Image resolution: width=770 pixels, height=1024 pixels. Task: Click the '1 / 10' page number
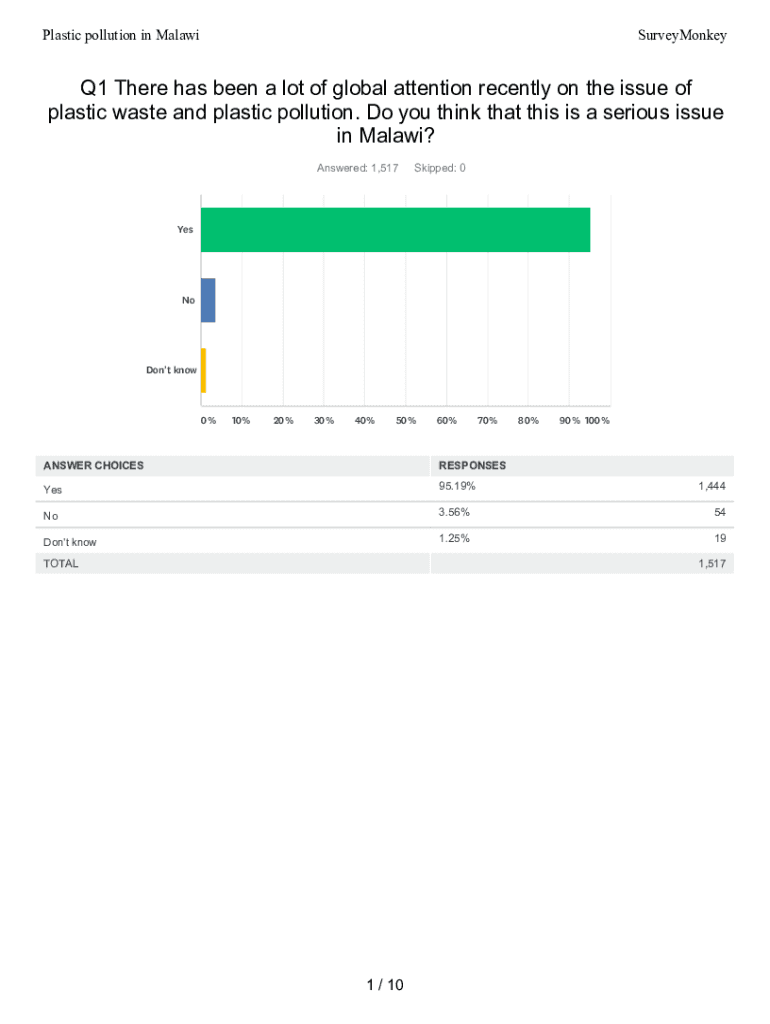385,985
